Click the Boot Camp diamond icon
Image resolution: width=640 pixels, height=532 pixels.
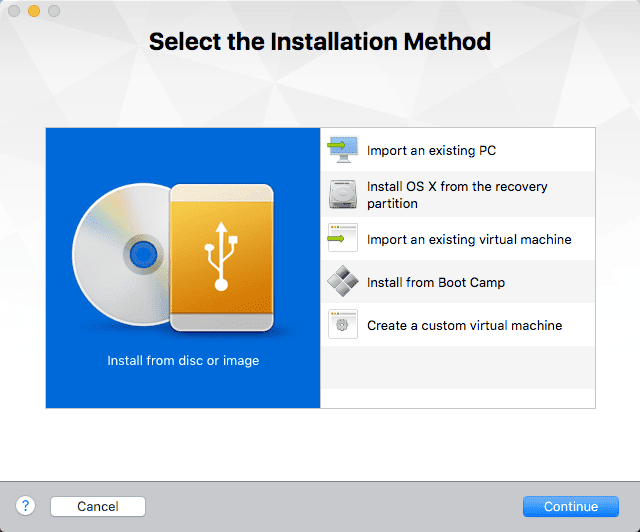point(343,281)
